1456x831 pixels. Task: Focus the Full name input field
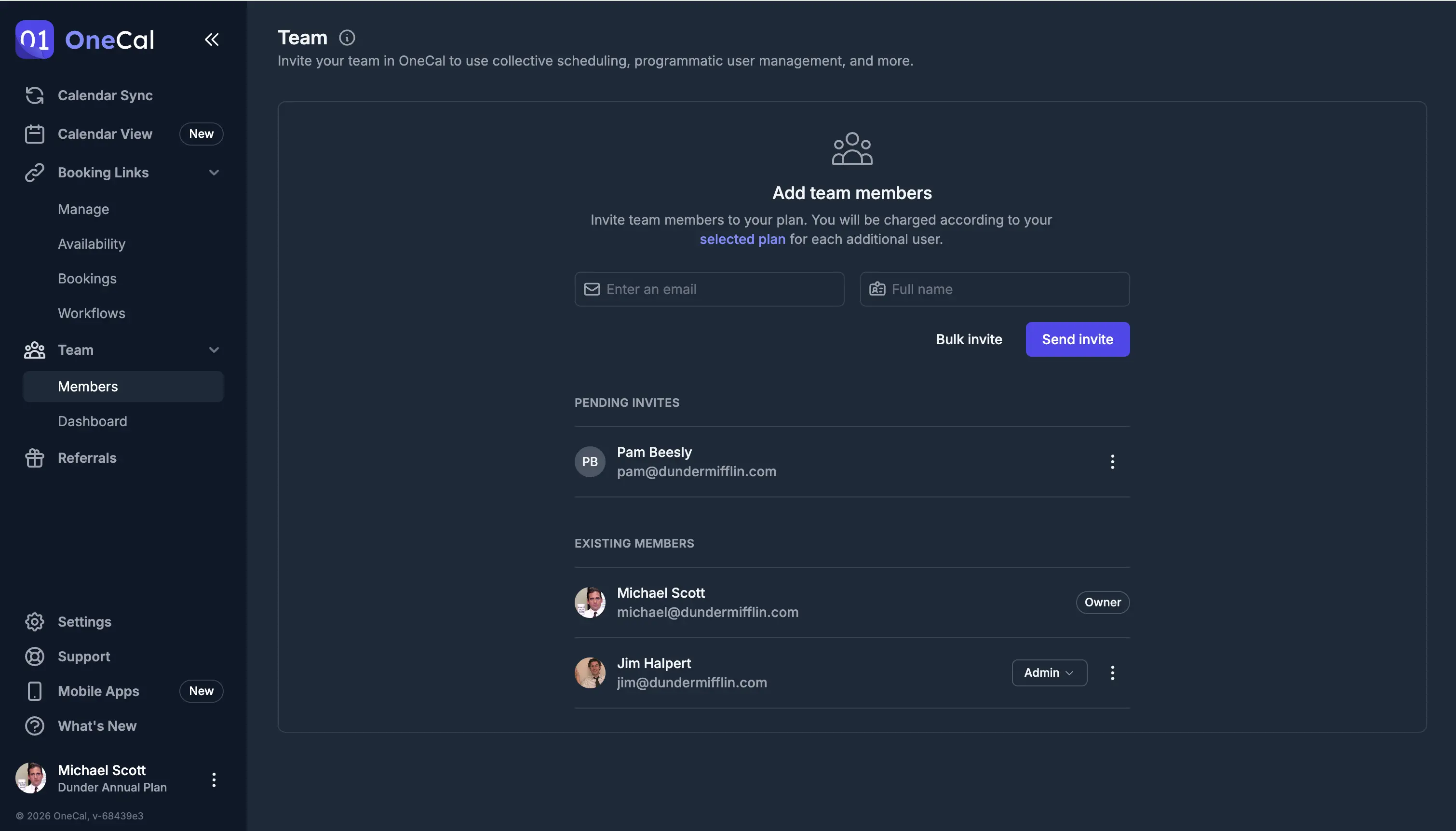[x=995, y=289]
